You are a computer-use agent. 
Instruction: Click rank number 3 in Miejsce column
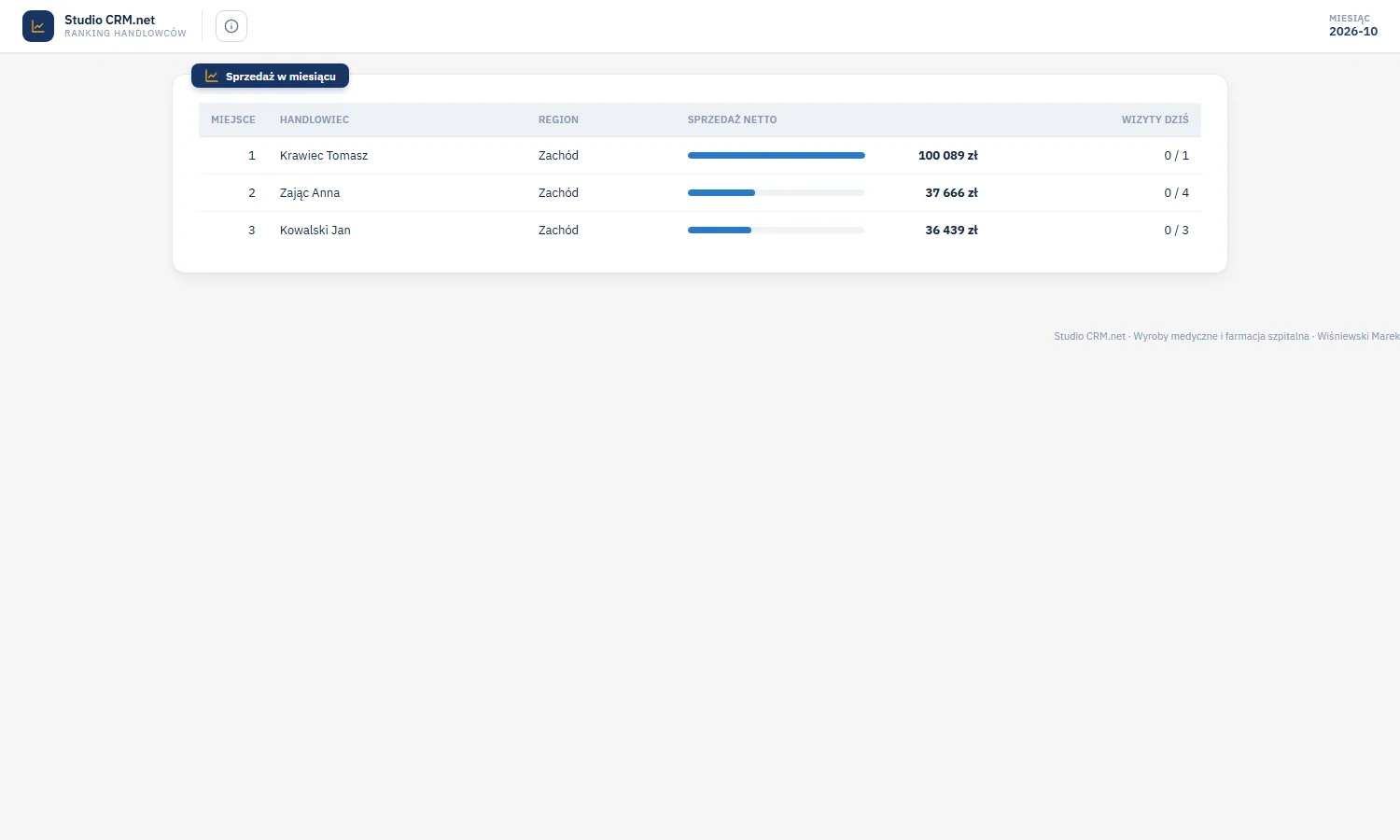(x=251, y=231)
